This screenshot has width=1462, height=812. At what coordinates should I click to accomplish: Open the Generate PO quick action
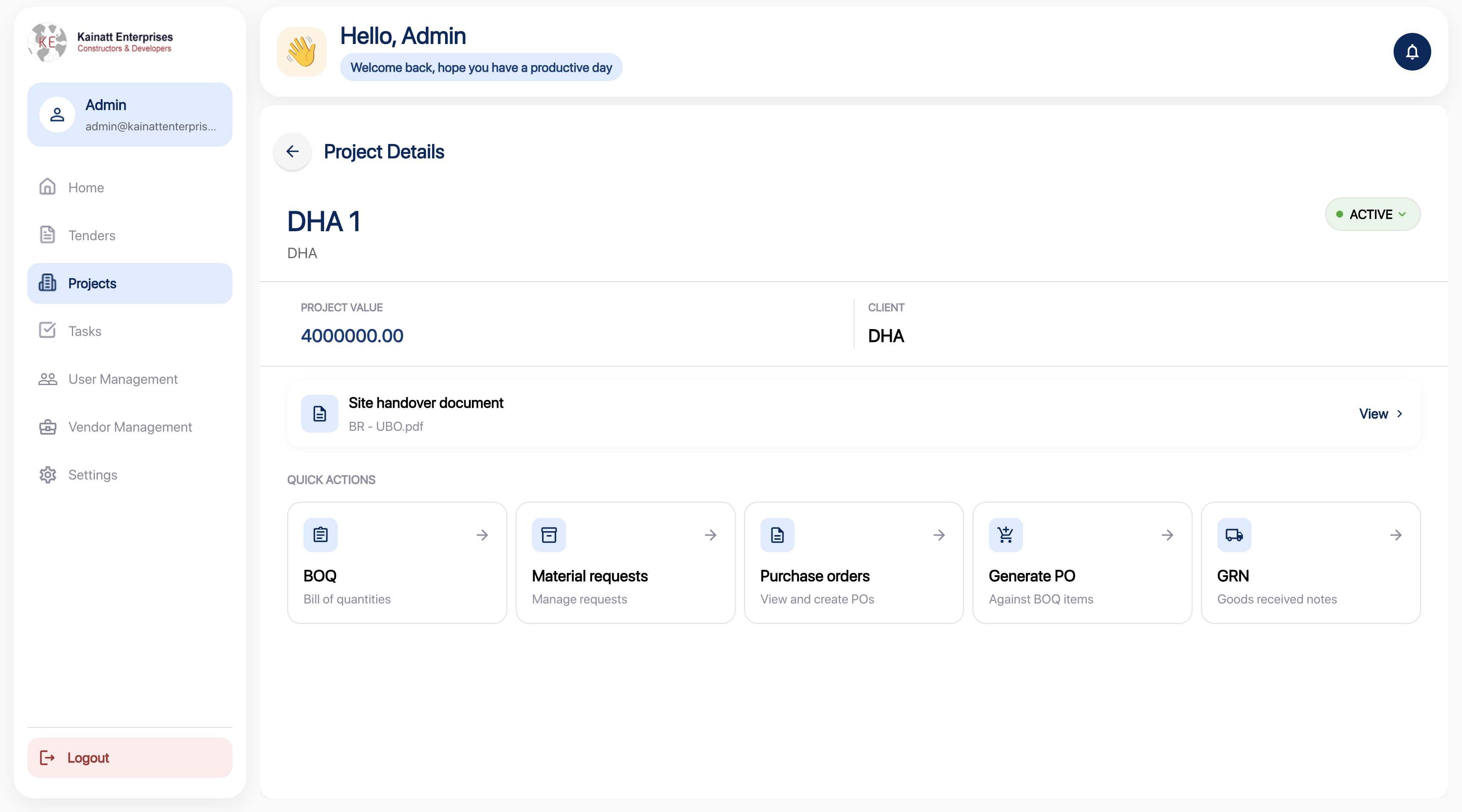[x=1082, y=562]
